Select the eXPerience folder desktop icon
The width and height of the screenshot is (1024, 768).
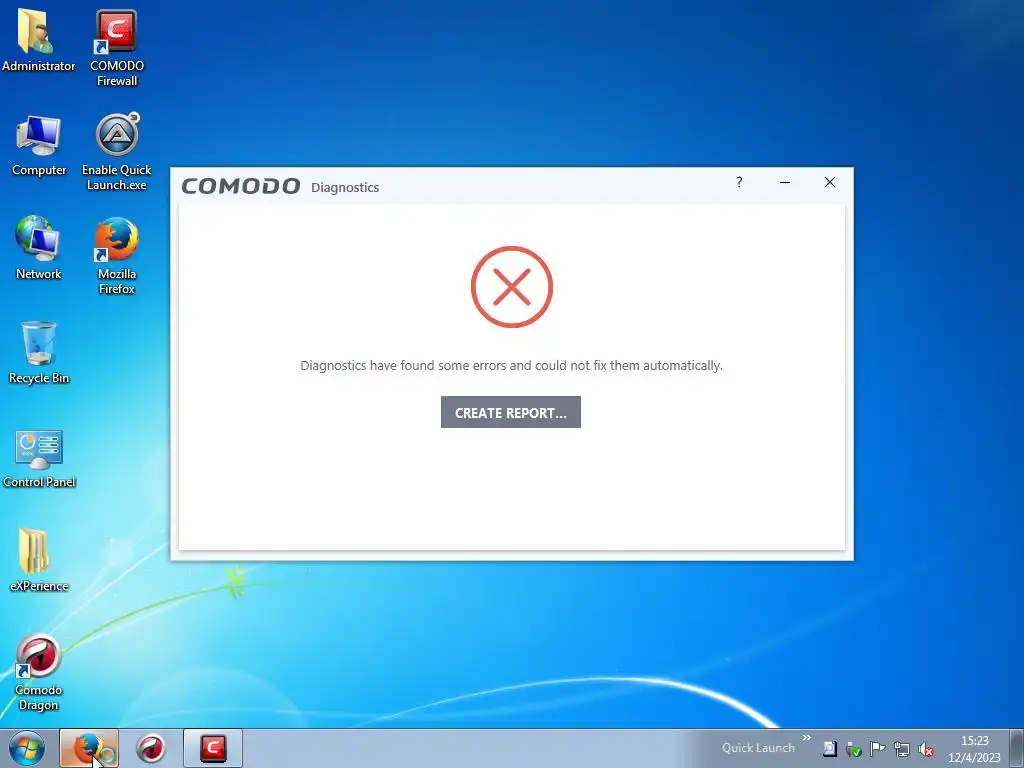39,560
